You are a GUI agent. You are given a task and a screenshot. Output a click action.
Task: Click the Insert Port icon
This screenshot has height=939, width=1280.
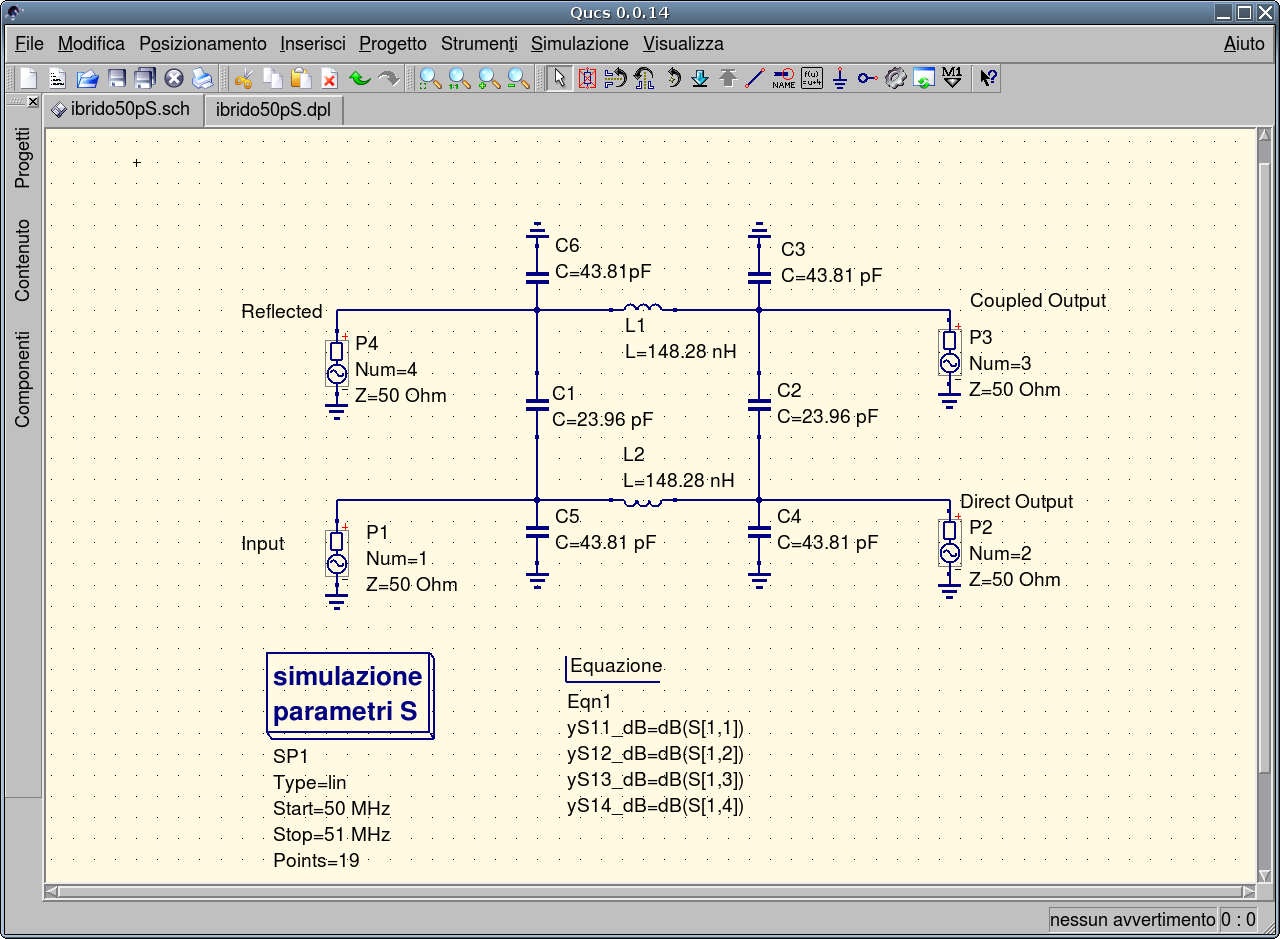point(867,78)
